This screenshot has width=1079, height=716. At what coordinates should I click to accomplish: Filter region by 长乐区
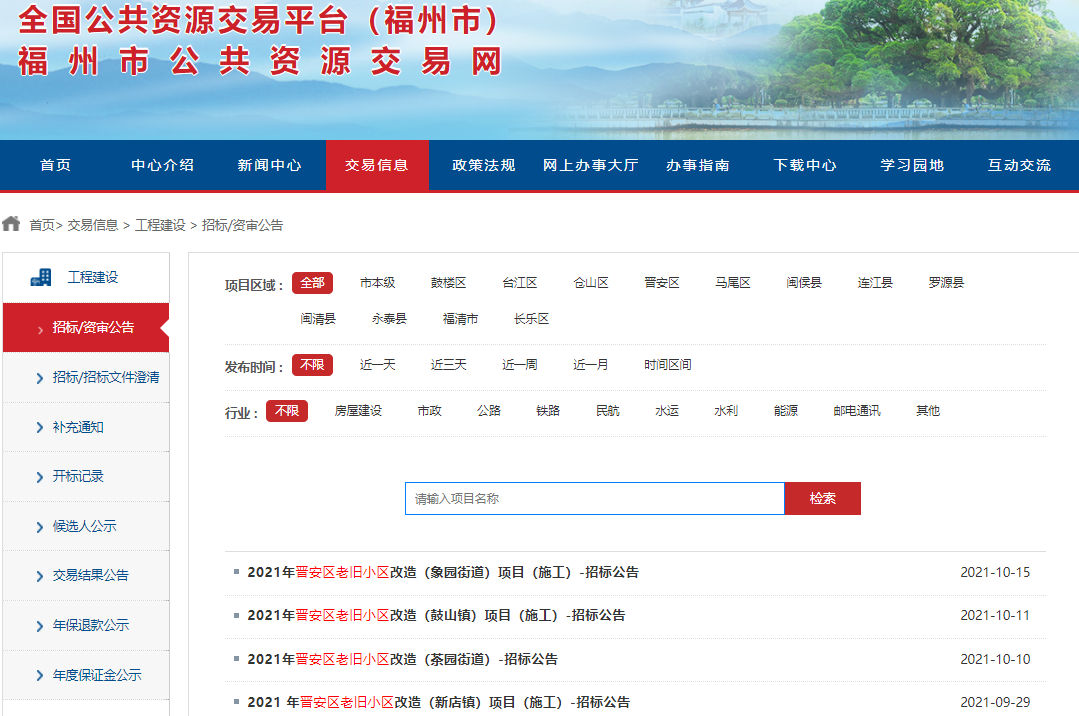[531, 319]
